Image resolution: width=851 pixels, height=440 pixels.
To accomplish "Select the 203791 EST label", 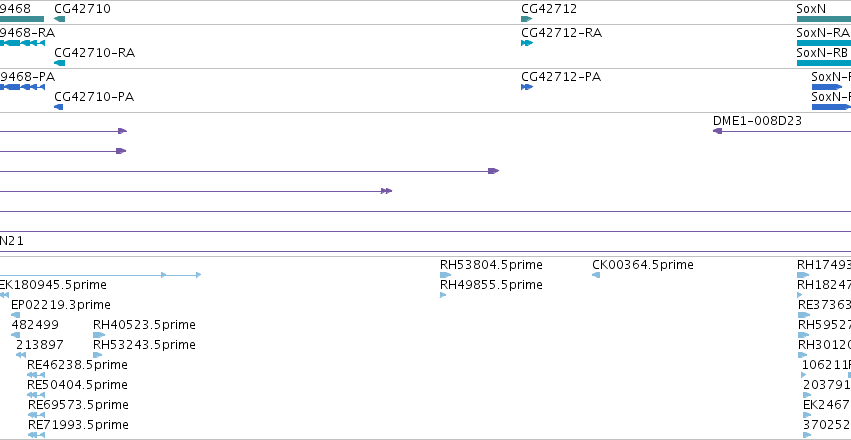I will tap(827, 385).
